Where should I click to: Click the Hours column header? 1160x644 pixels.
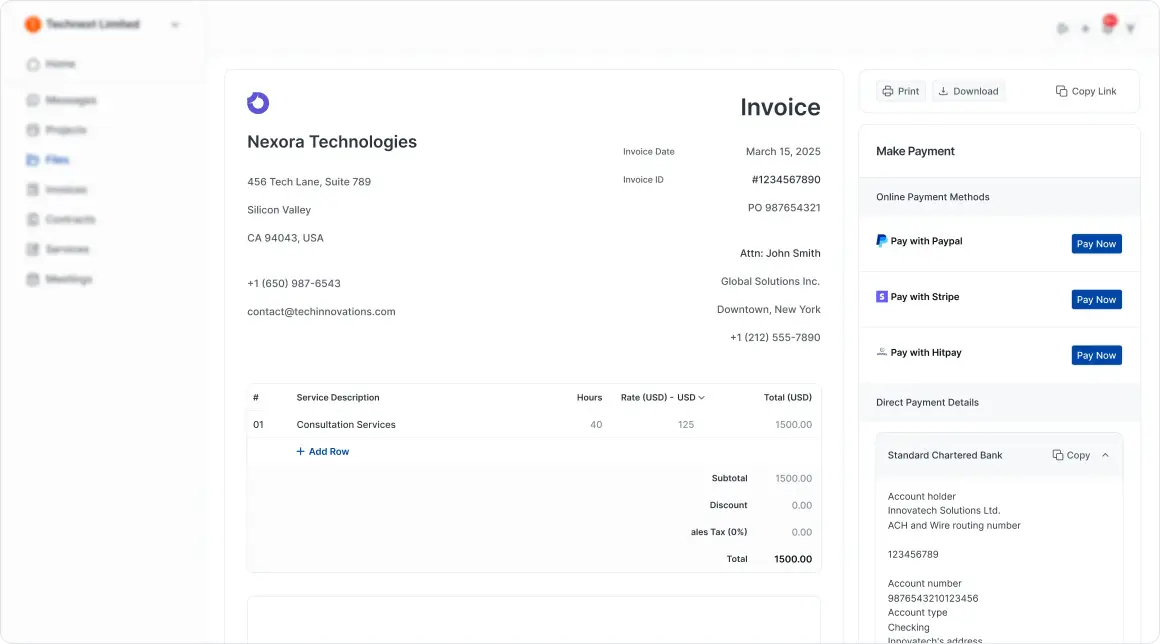point(589,397)
